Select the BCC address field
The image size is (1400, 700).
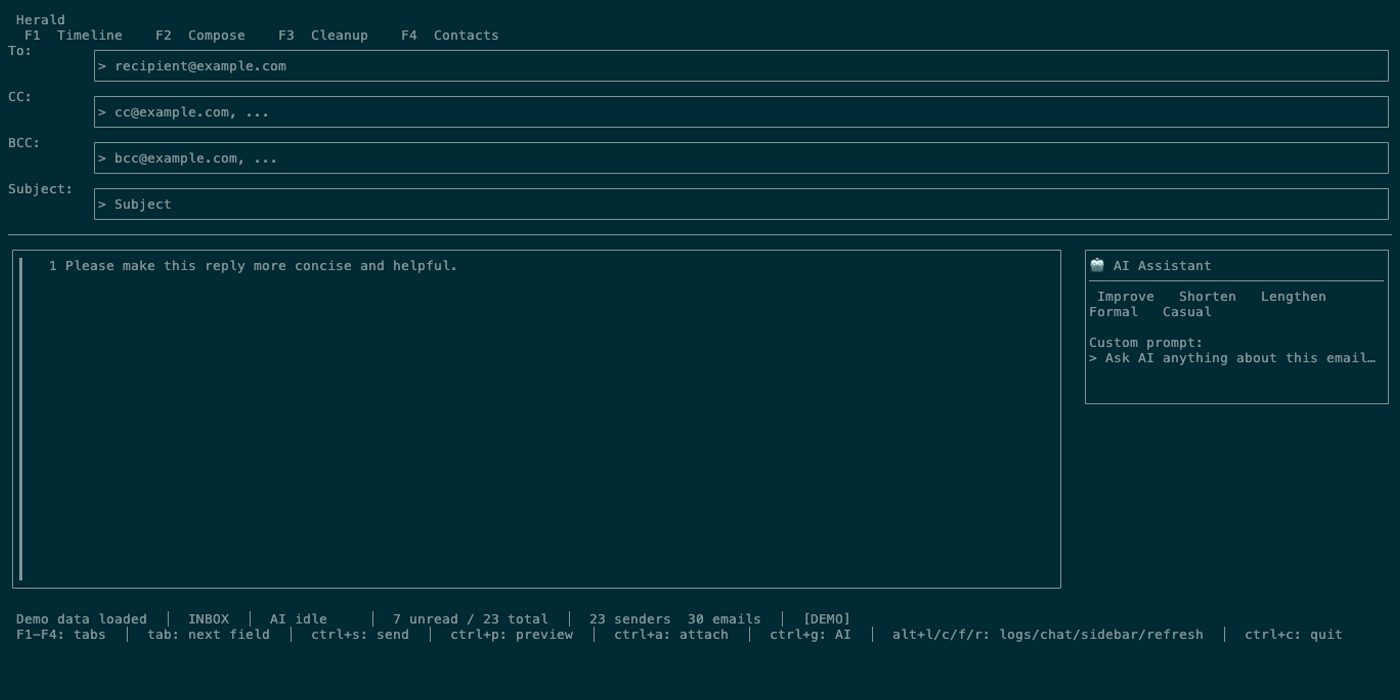point(741,158)
